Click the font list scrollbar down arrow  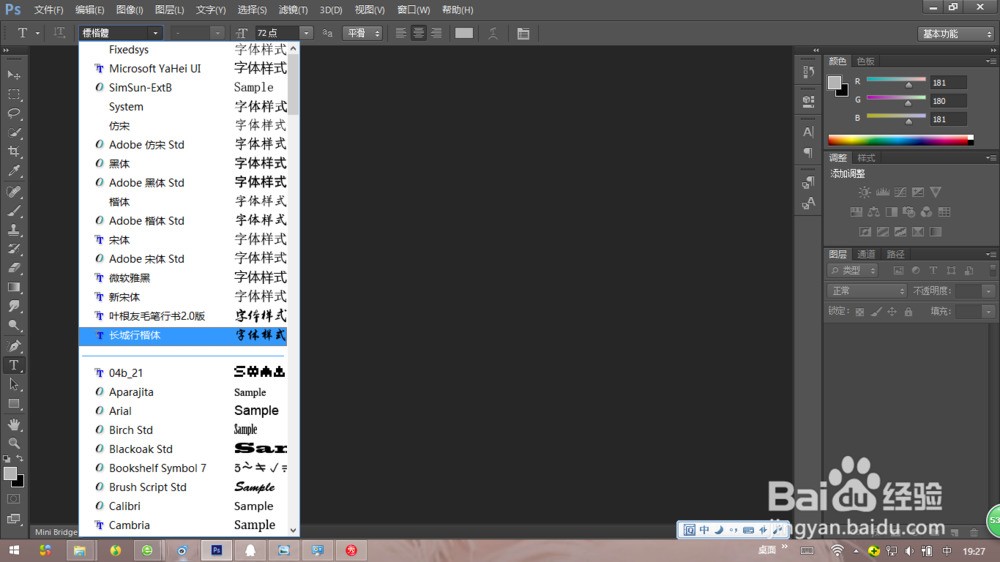point(293,530)
